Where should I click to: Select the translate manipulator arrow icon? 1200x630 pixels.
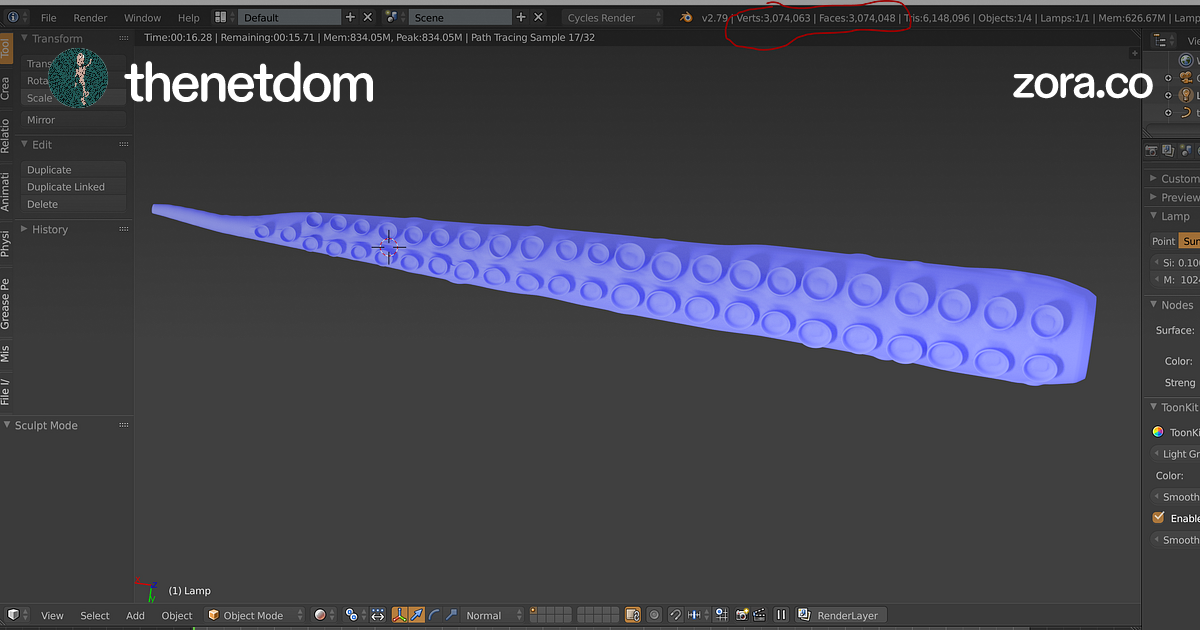point(416,615)
